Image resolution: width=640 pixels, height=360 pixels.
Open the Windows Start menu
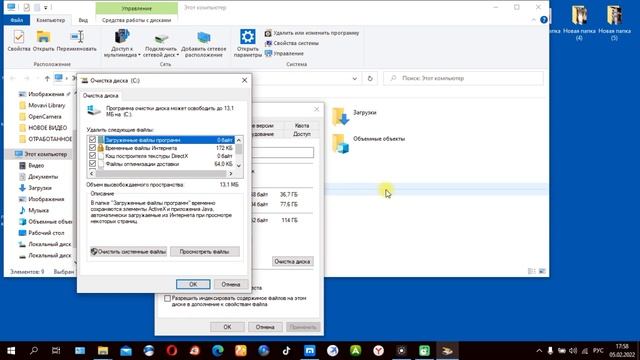(x=11, y=351)
